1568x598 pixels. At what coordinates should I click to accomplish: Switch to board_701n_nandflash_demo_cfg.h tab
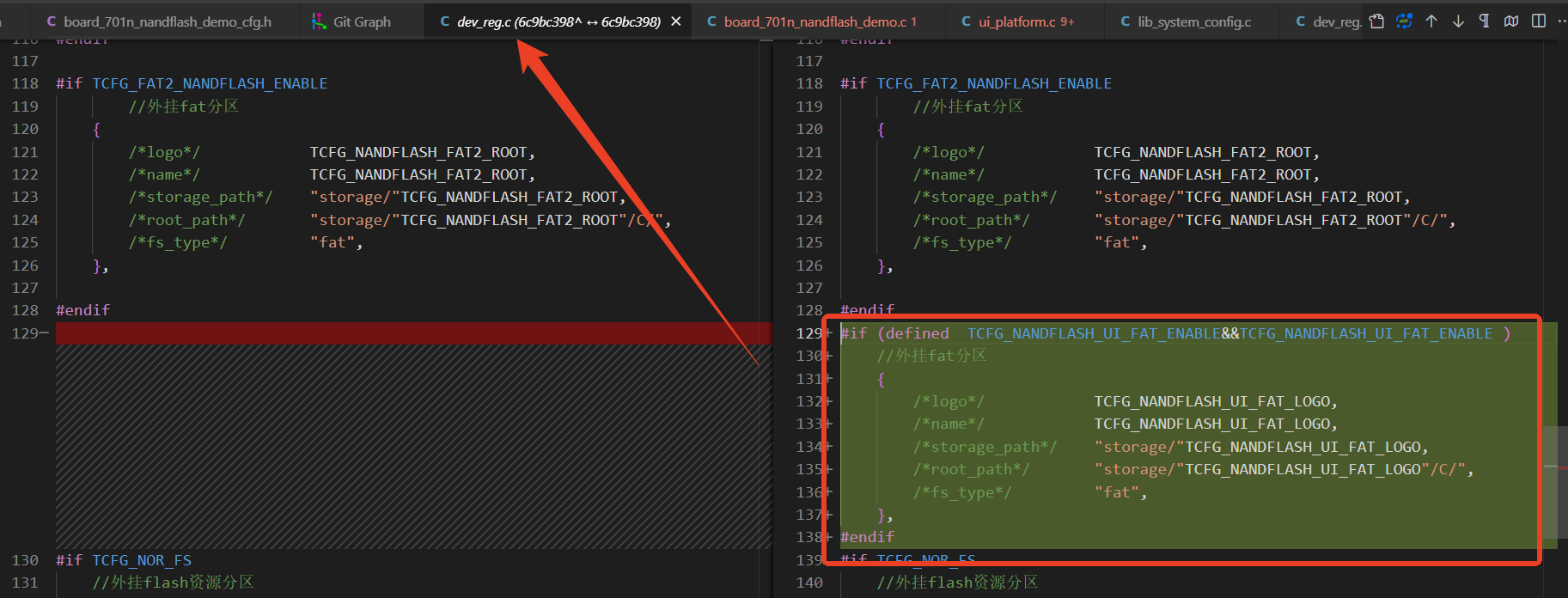coord(159,21)
